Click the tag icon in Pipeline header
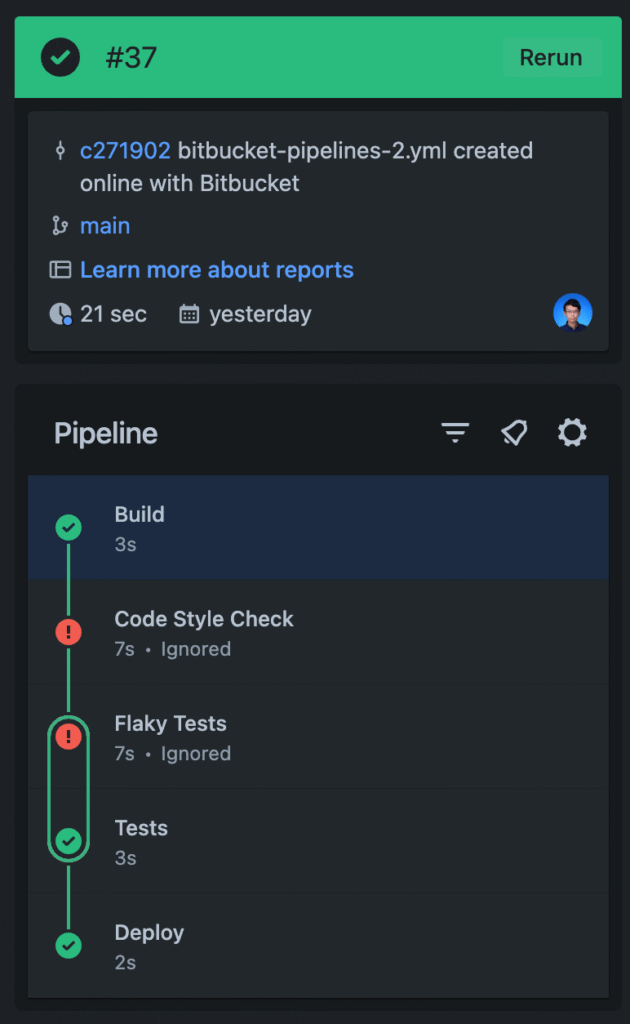Image resolution: width=630 pixels, height=1024 pixels. point(514,432)
